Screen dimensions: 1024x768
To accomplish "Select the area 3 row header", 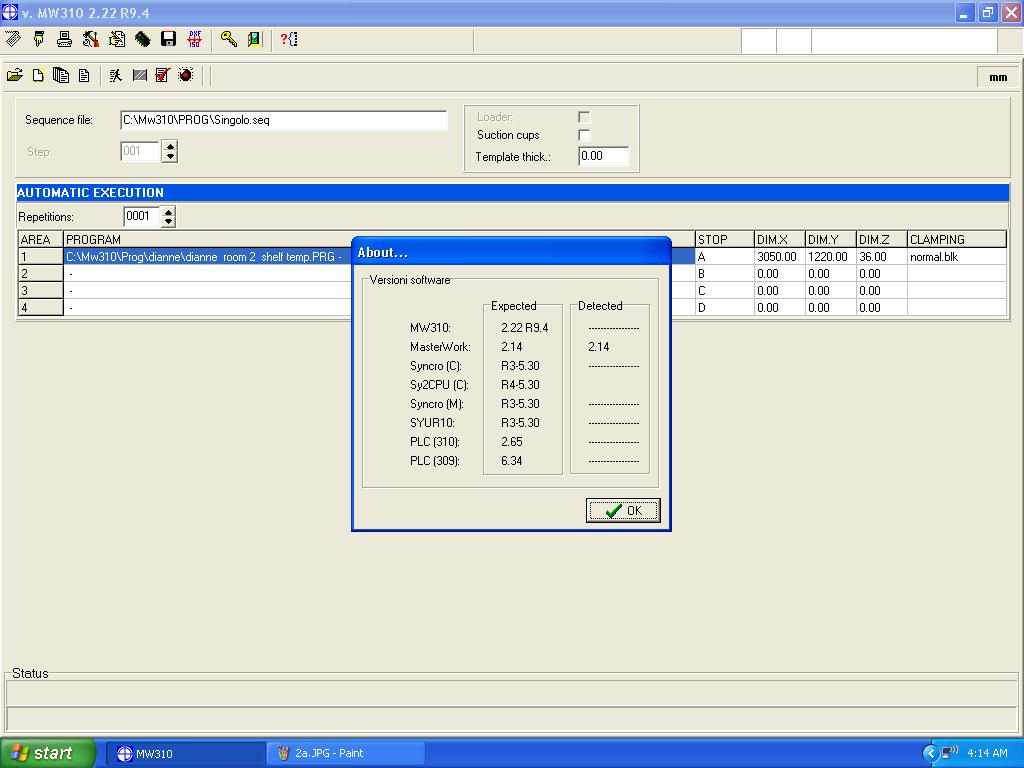I will pos(40,291).
